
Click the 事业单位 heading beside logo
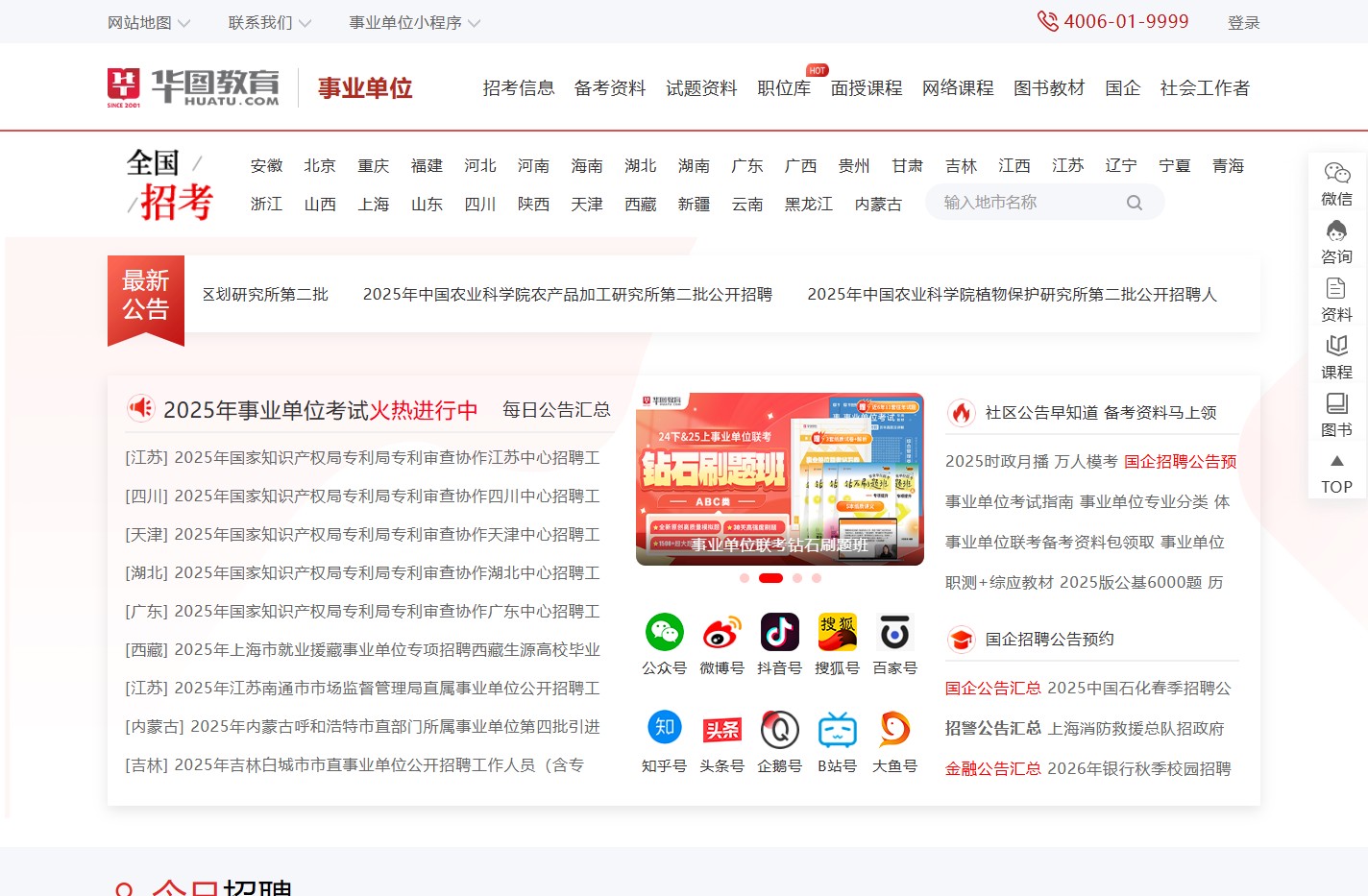click(x=365, y=88)
